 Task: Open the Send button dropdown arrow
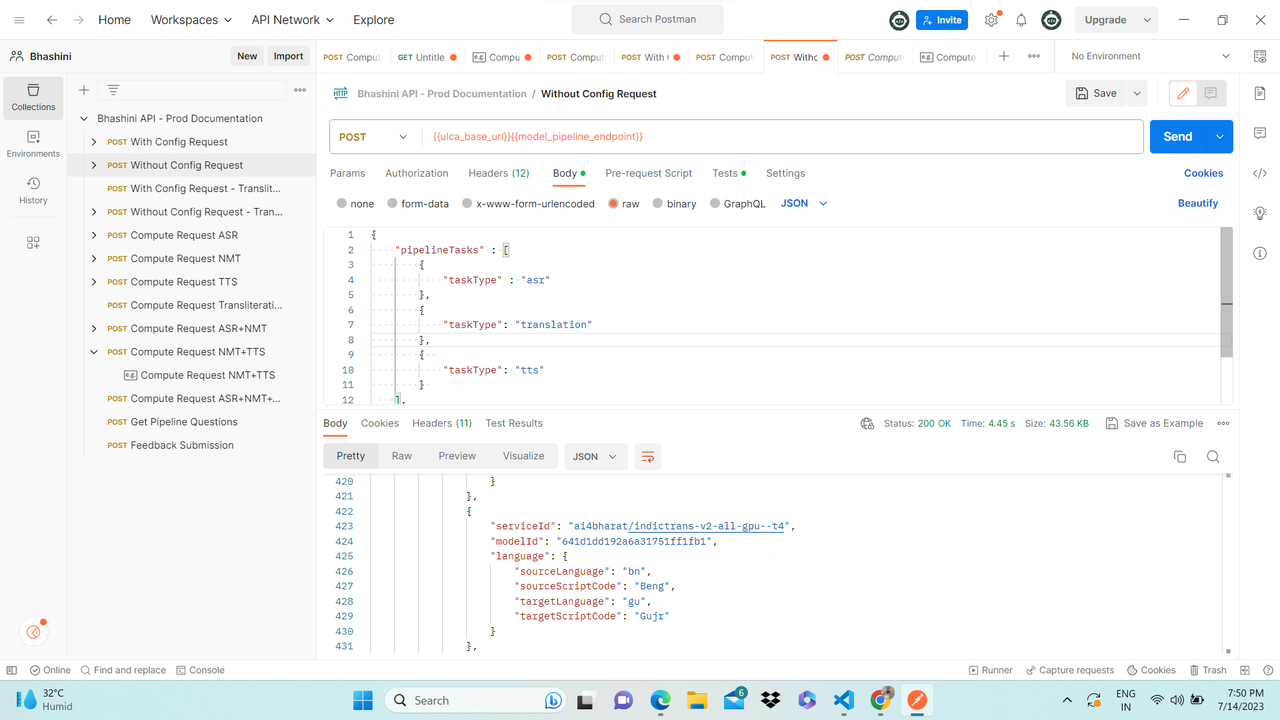click(x=1220, y=137)
